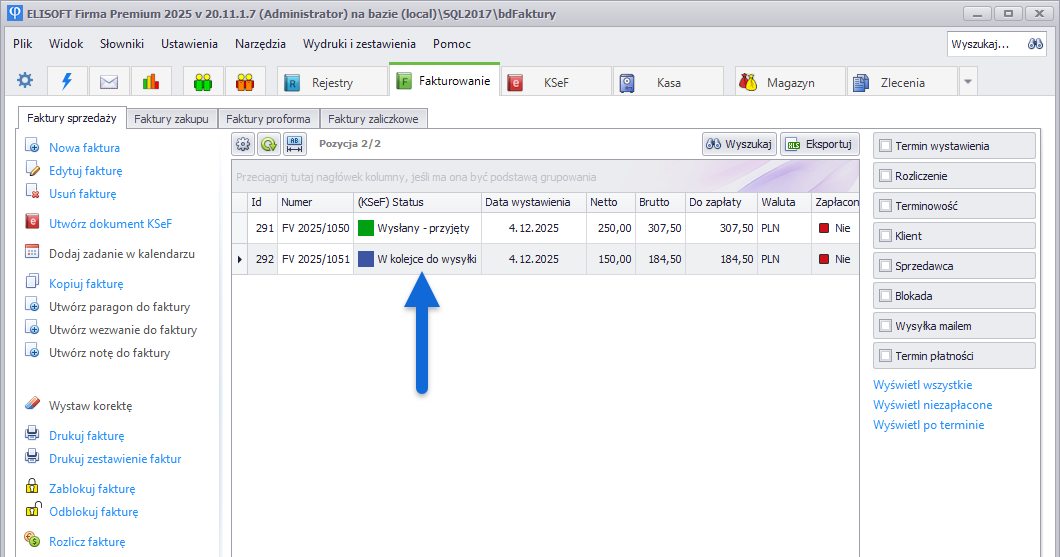
Task: Toggle the Rozliczenie filter checkbox
Action: click(x=885, y=176)
